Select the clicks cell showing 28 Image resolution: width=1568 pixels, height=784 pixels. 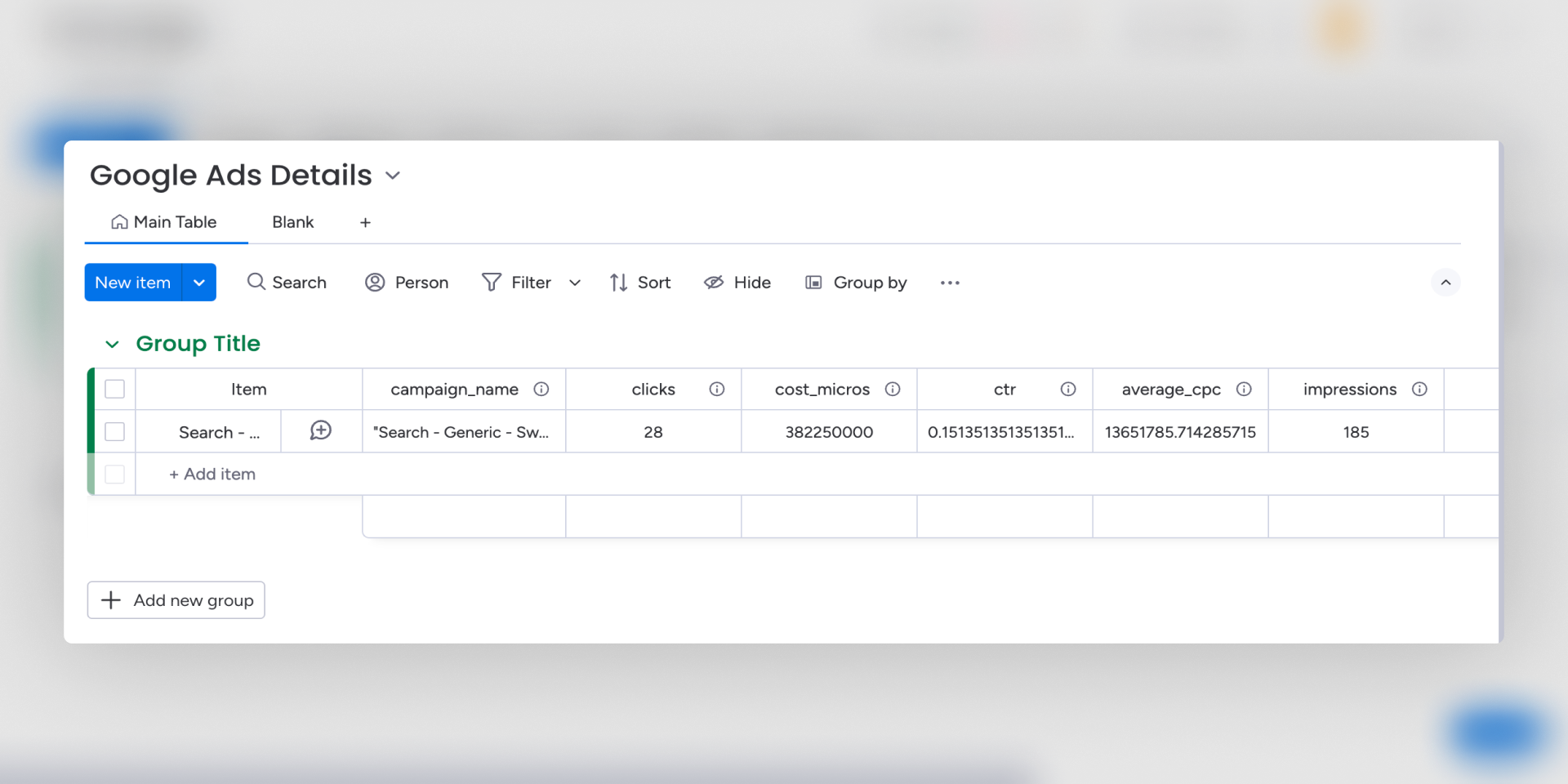(653, 431)
